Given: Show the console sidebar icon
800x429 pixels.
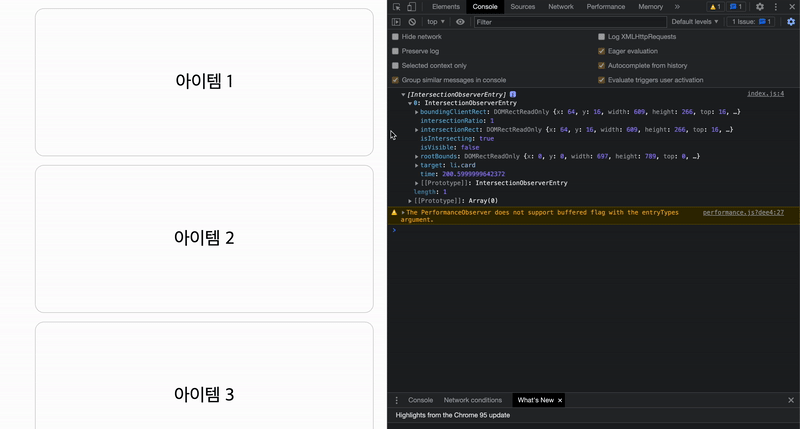Looking at the screenshot, I should 396,22.
